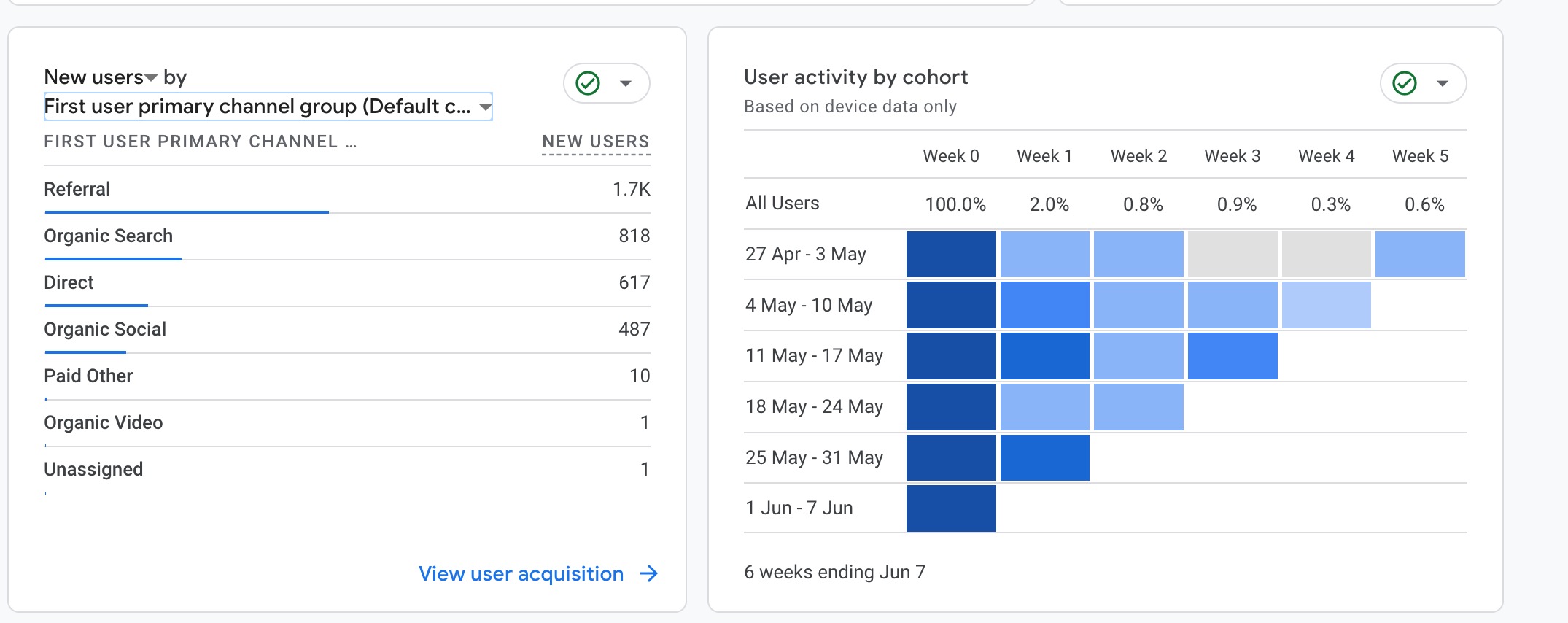The width and height of the screenshot is (1568, 623).
Task: Click green checkmark icon in cohort card
Action: pyautogui.click(x=1405, y=83)
